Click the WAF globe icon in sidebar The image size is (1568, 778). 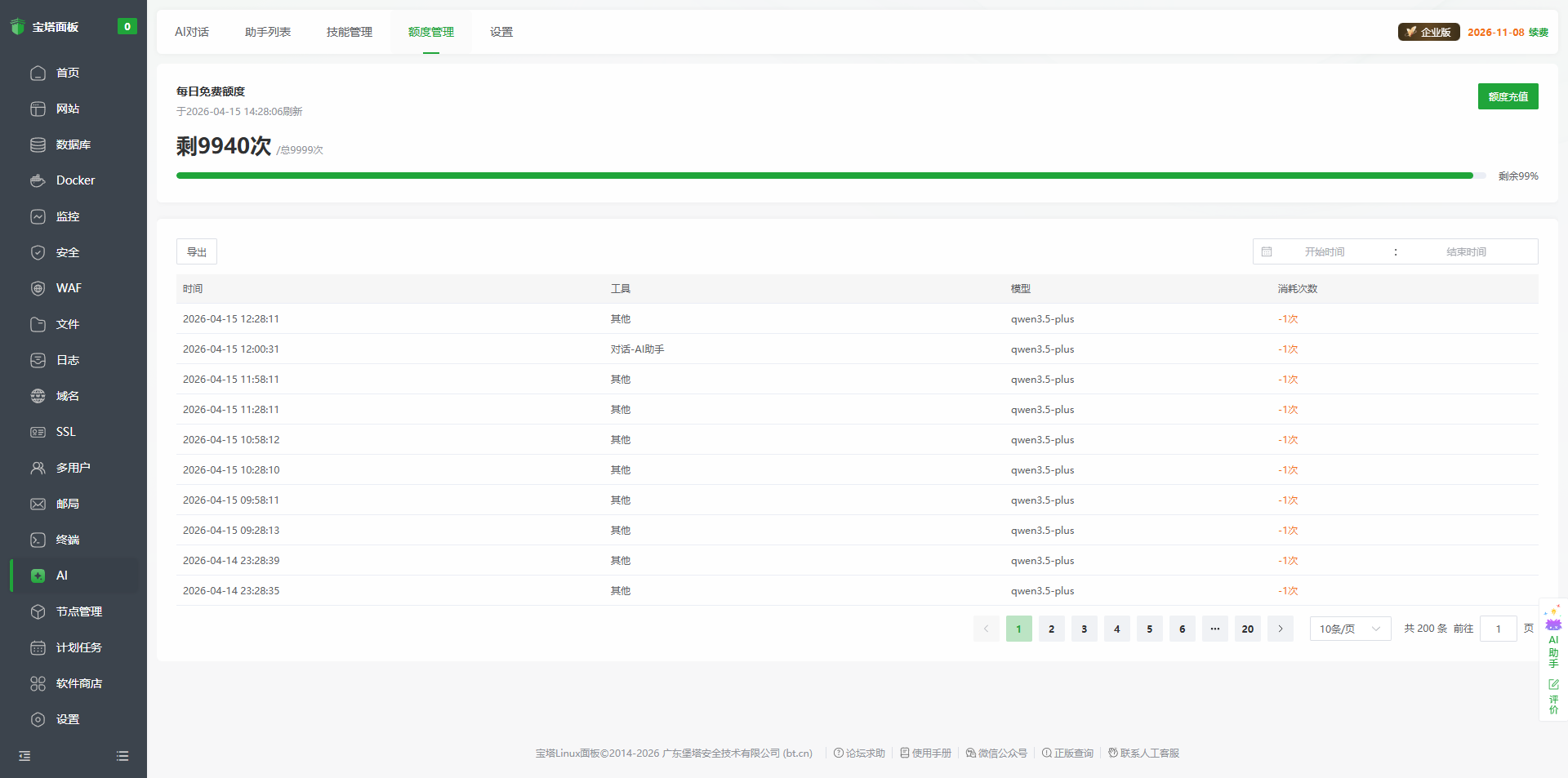[x=38, y=288]
